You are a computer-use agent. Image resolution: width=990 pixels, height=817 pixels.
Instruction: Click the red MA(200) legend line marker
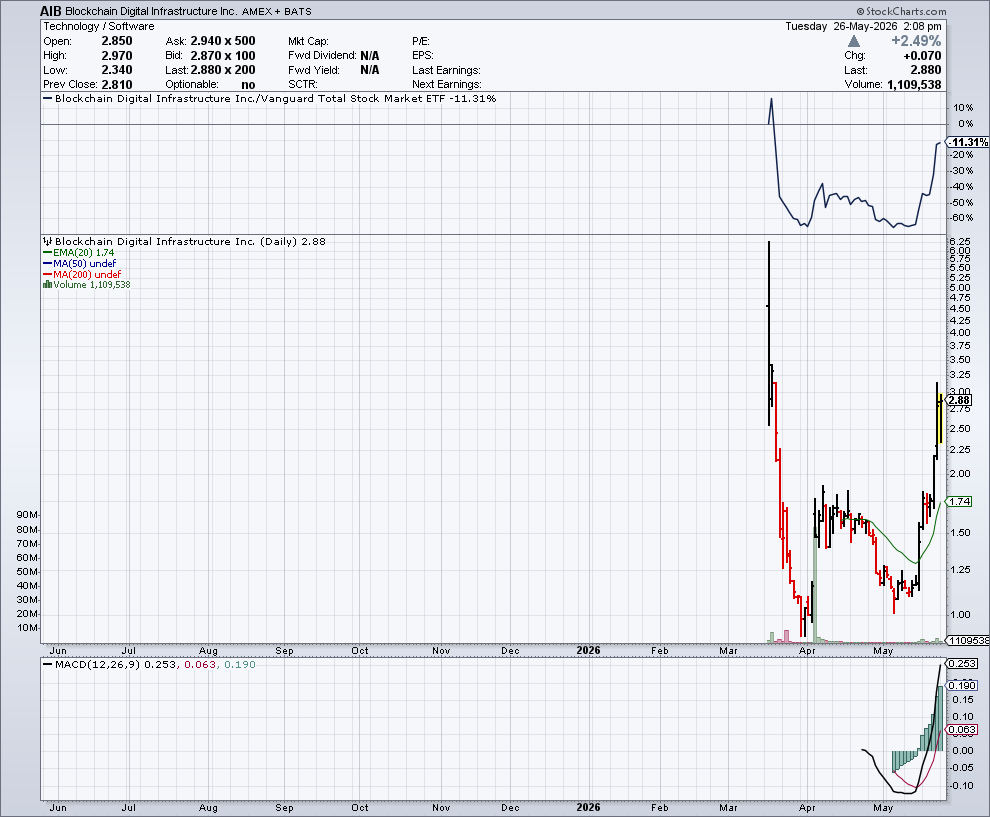pos(47,275)
